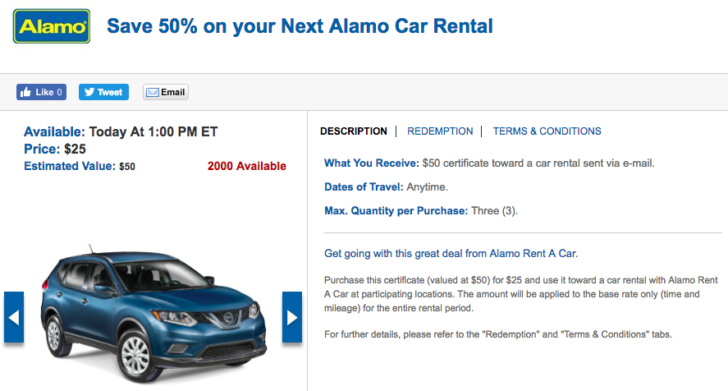728x391 pixels.
Task: Show previous car photo with left arrow
Action: point(14,317)
